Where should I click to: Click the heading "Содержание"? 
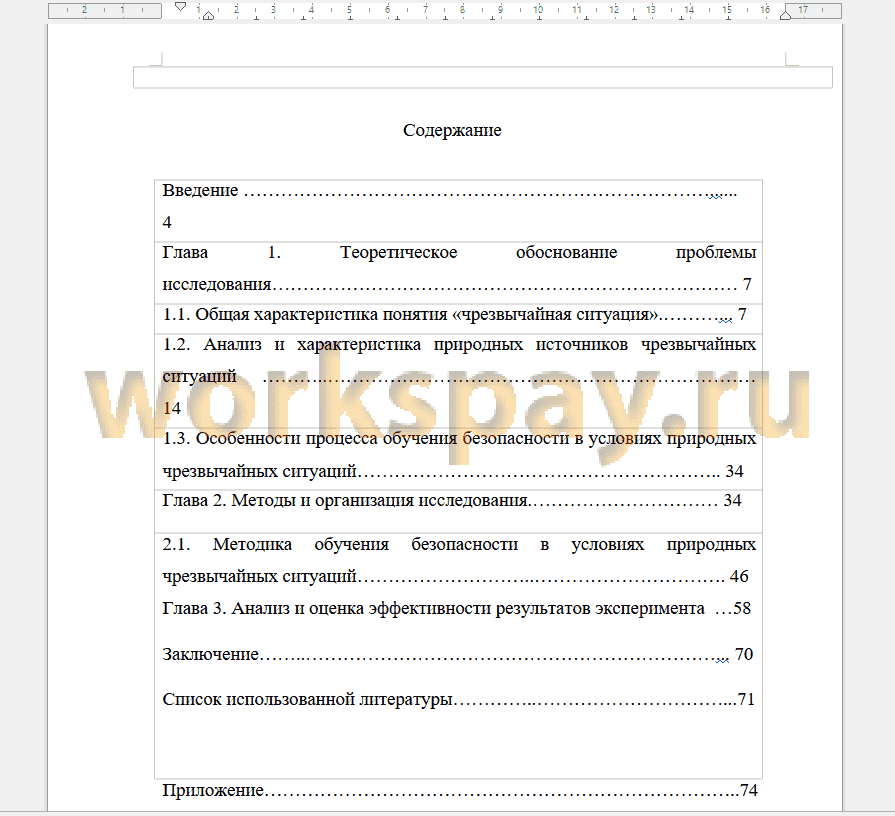[x=452, y=130]
